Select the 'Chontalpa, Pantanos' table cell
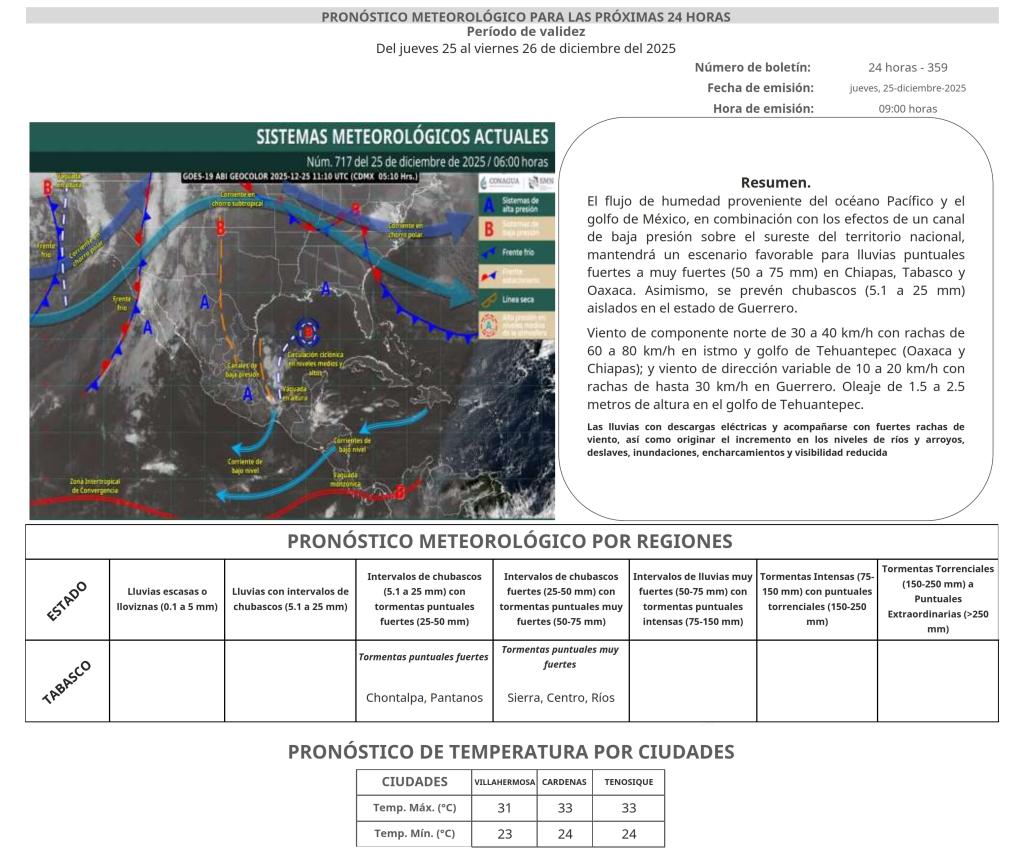The image size is (1024, 856). point(424,697)
